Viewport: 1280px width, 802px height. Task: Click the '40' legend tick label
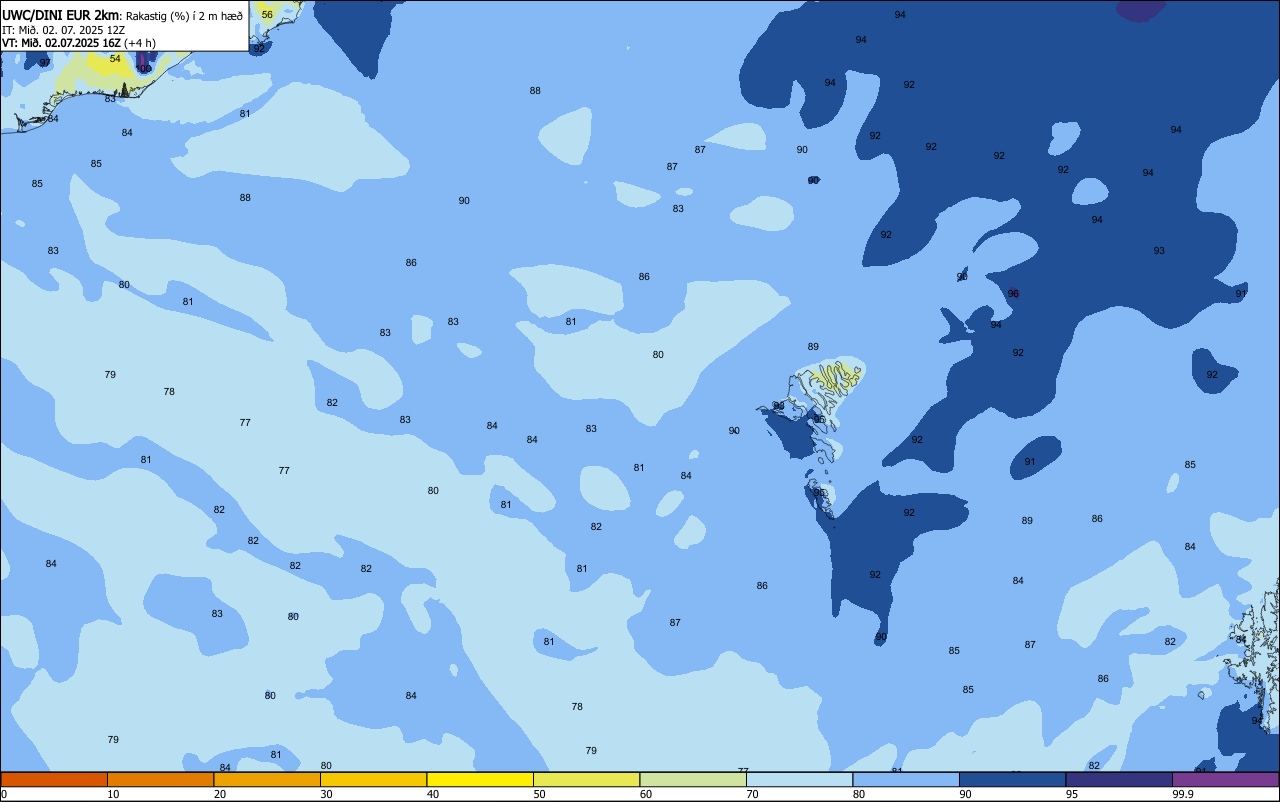433,794
